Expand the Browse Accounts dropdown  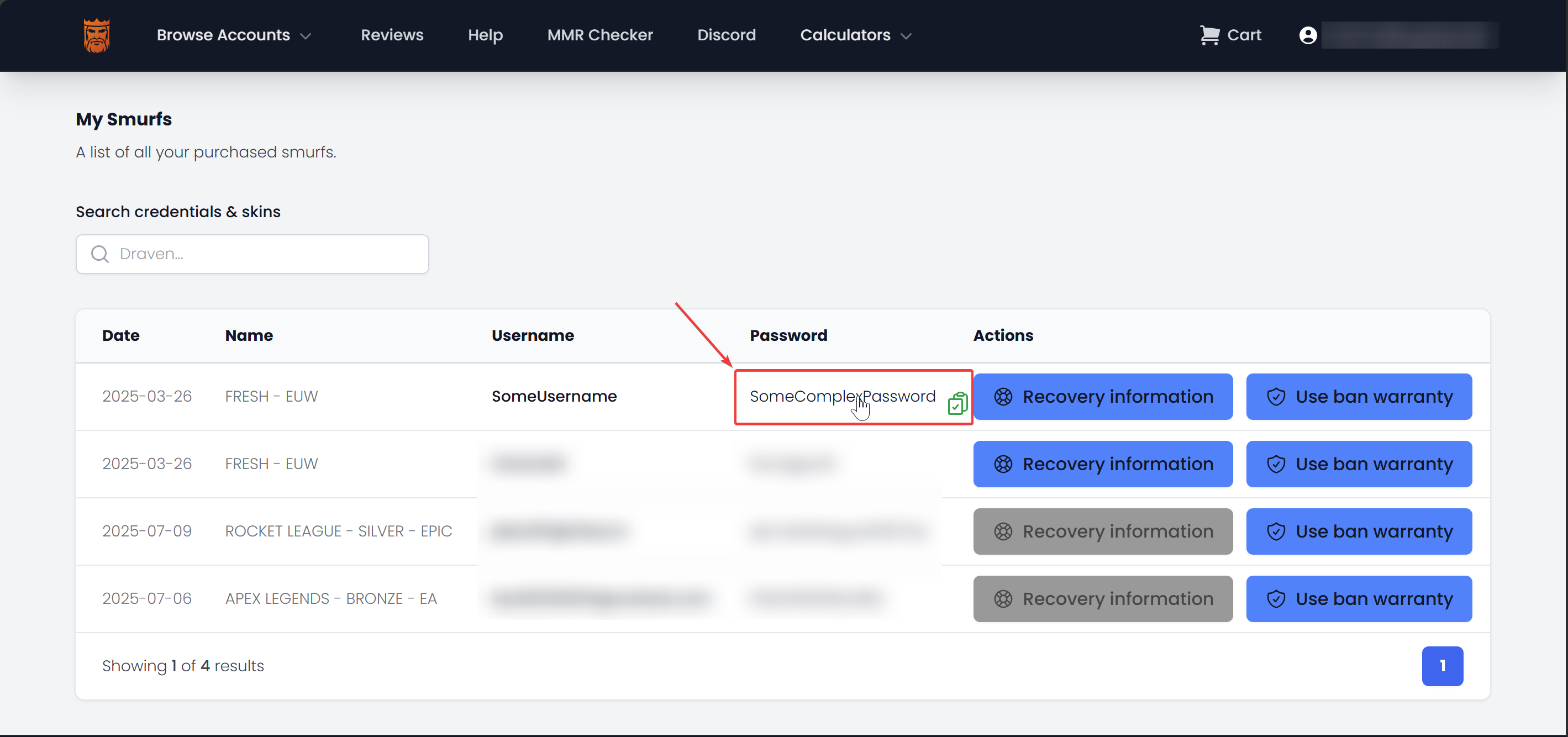pos(234,35)
